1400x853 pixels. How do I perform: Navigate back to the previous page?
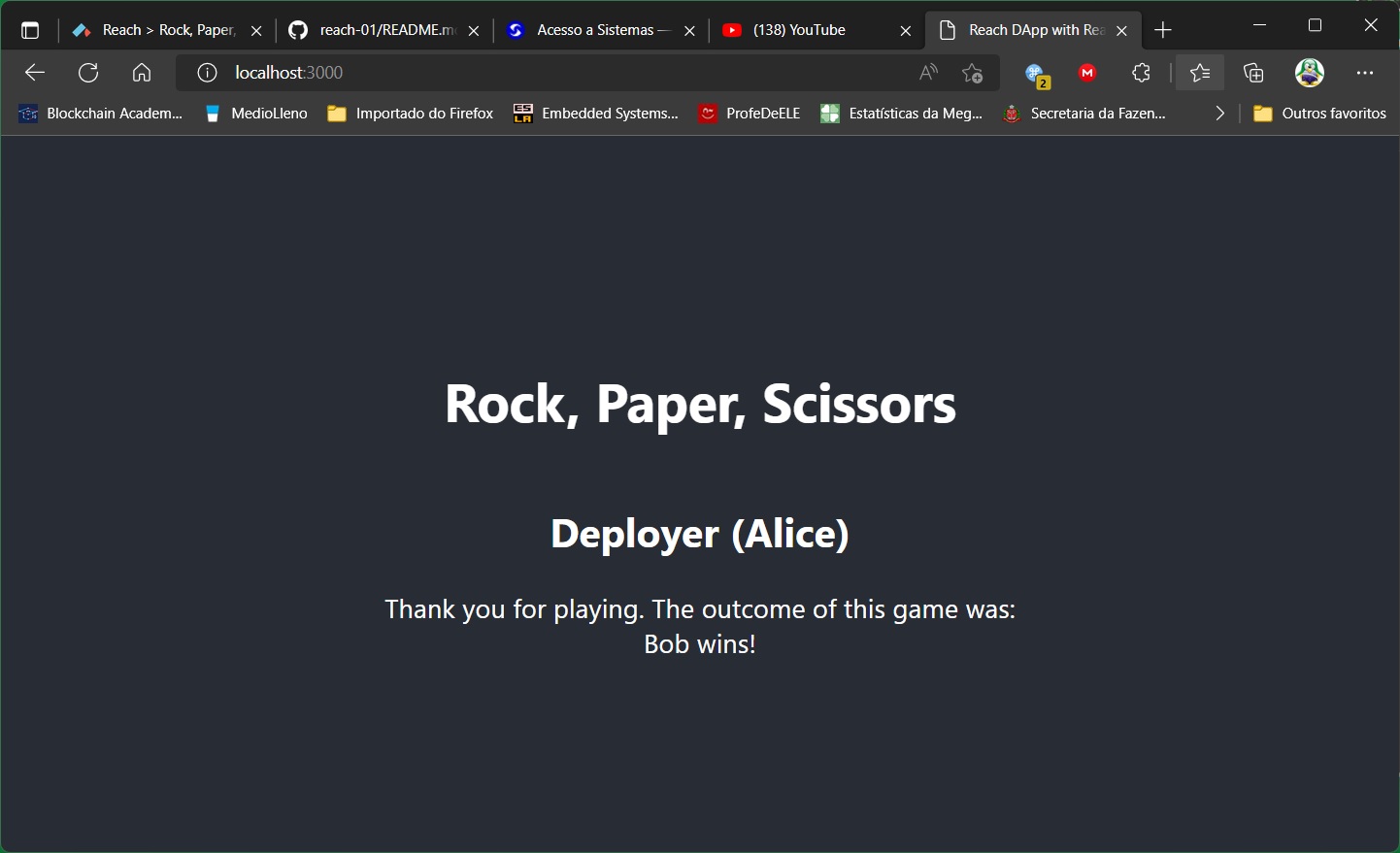(35, 73)
